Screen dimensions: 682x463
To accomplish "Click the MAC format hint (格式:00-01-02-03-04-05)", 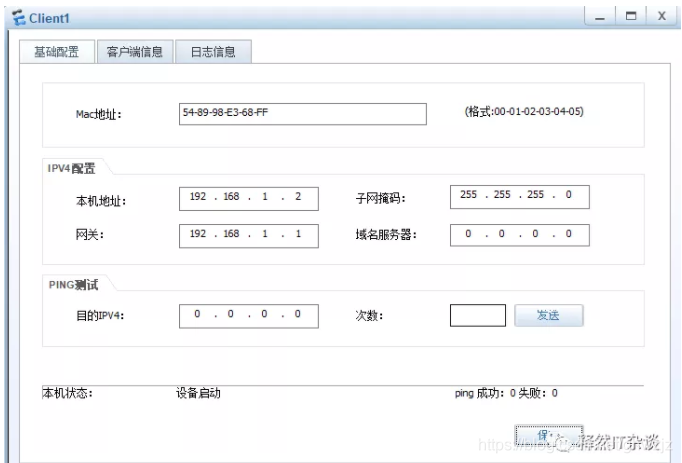I will coord(524,112).
